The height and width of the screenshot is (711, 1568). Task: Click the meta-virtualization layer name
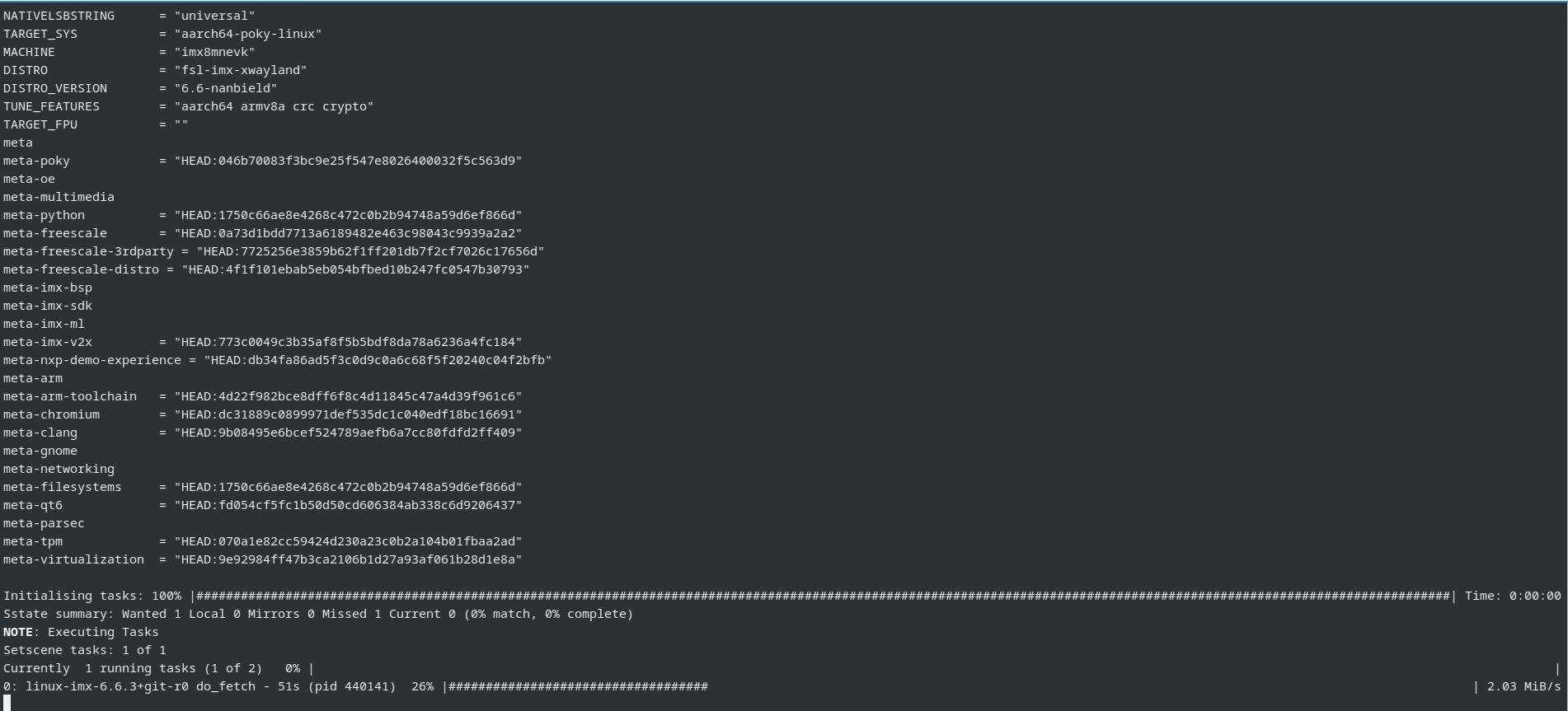pos(73,559)
